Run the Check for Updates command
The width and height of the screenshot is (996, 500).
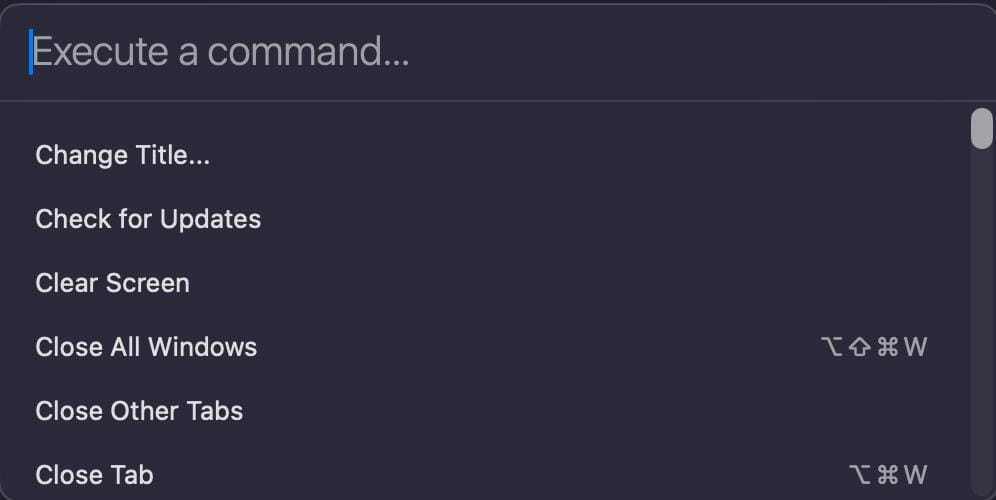click(148, 219)
